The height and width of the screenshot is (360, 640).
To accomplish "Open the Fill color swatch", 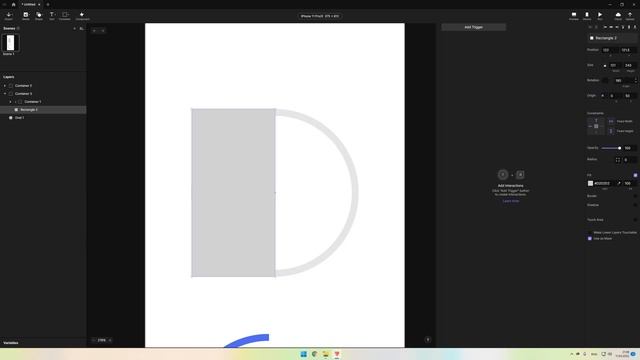I will 590,184.
